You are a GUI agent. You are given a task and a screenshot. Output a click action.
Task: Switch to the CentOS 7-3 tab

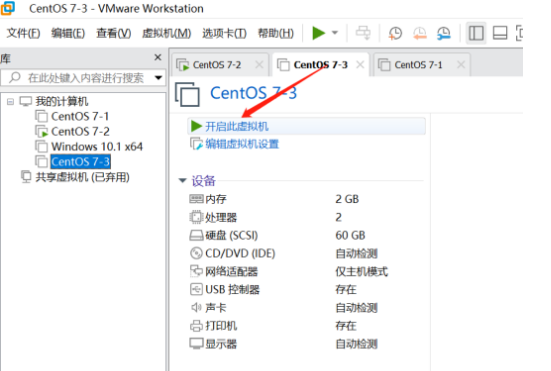(x=320, y=65)
